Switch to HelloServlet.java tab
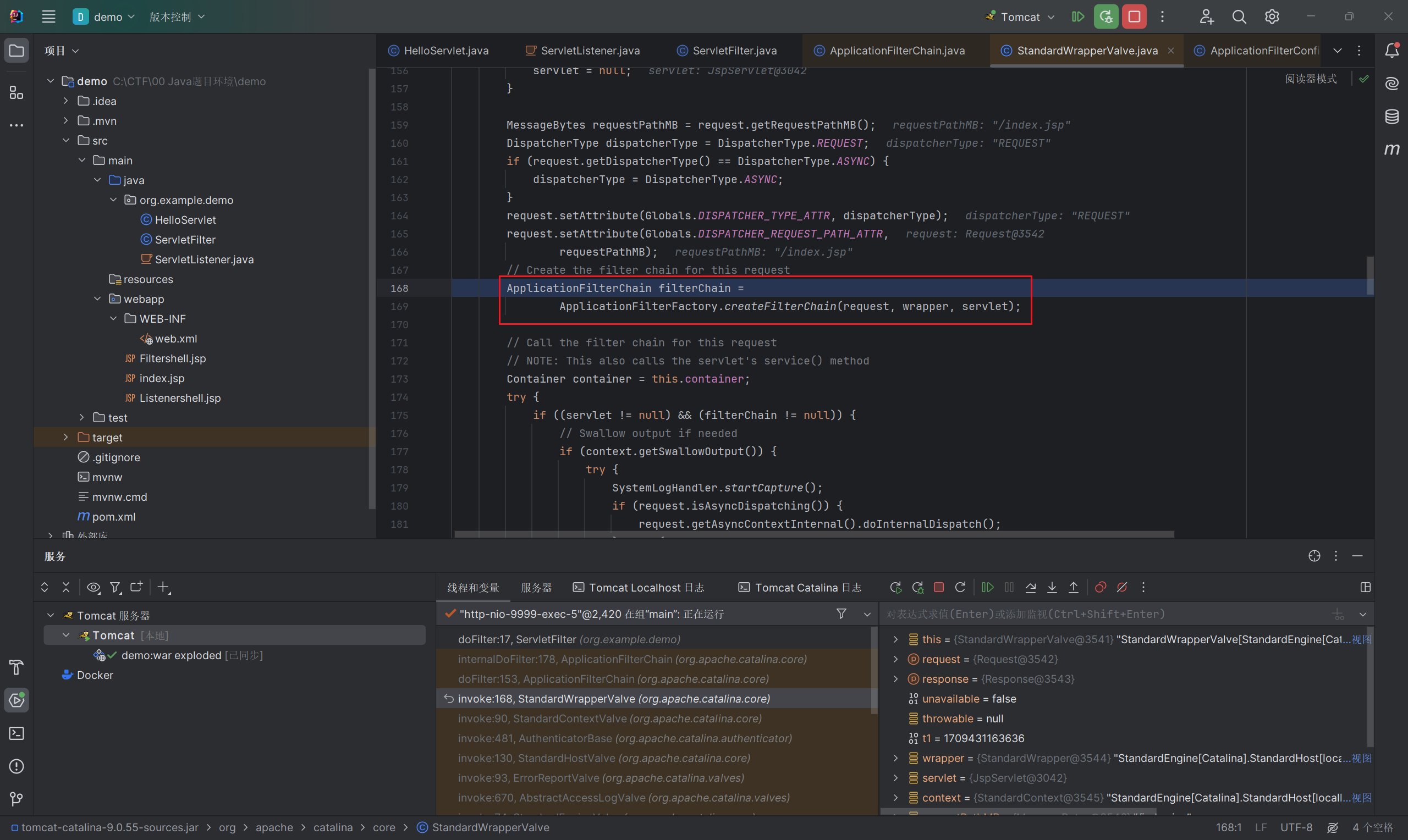Viewport: 1408px width, 840px height. 438,51
